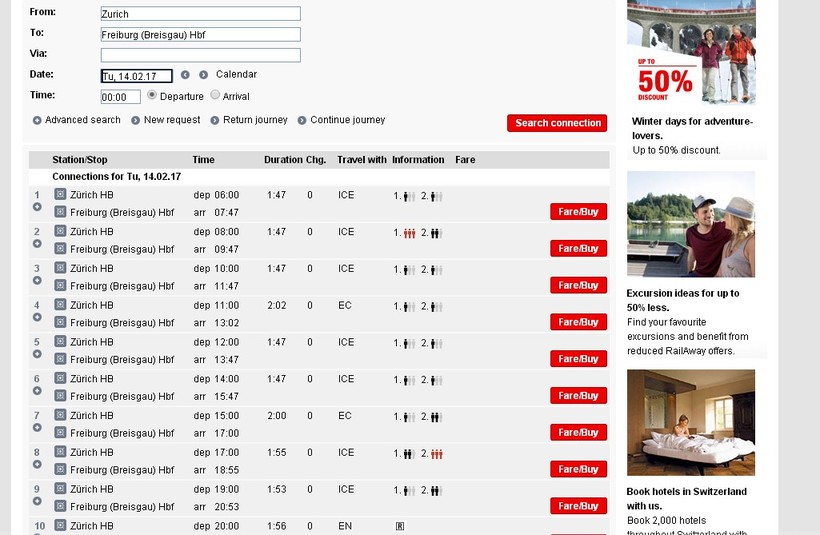Open Book hotels in Switzerland with us
820x535 pixels.
(687, 498)
